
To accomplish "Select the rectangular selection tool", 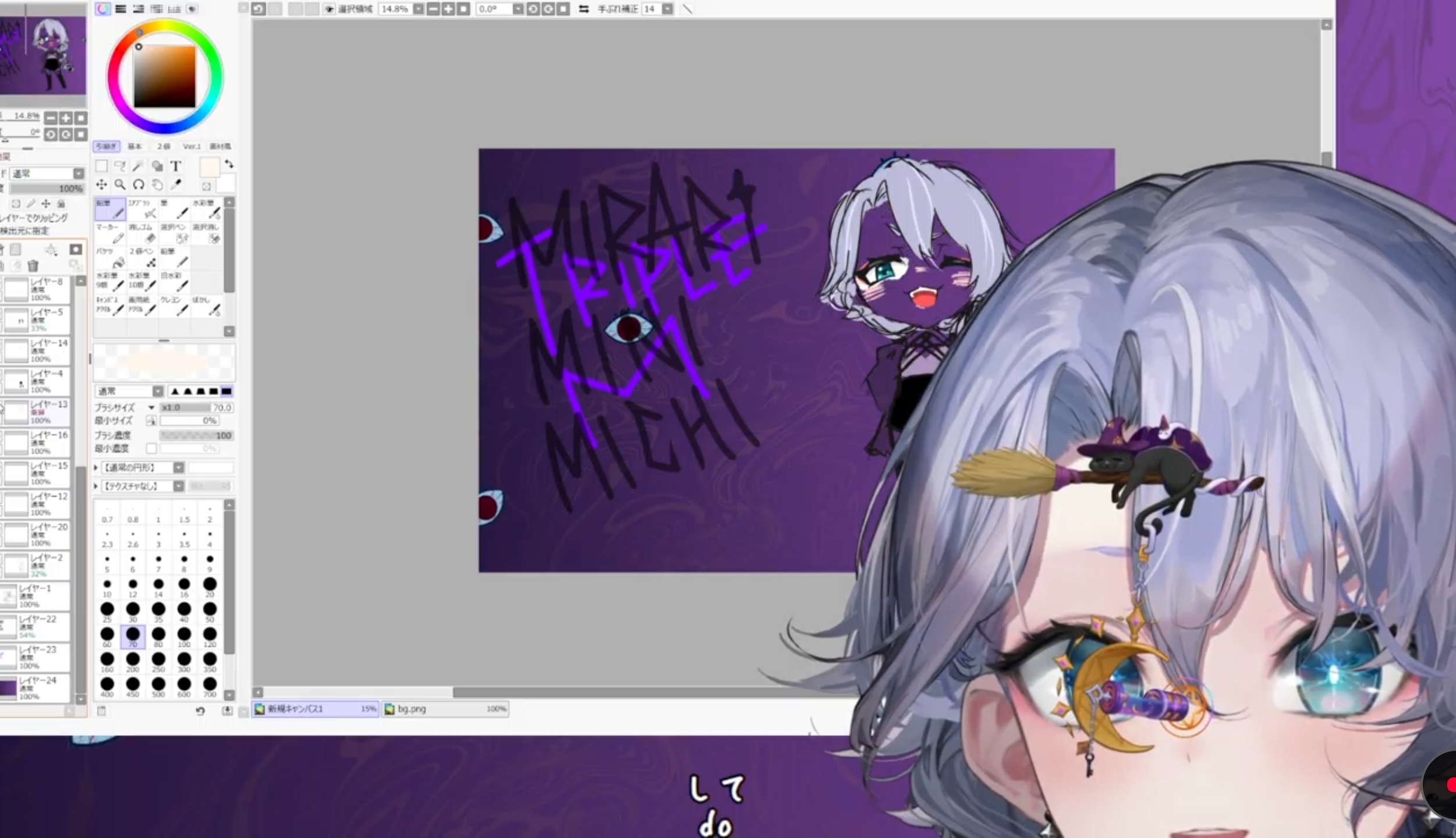I will [101, 166].
